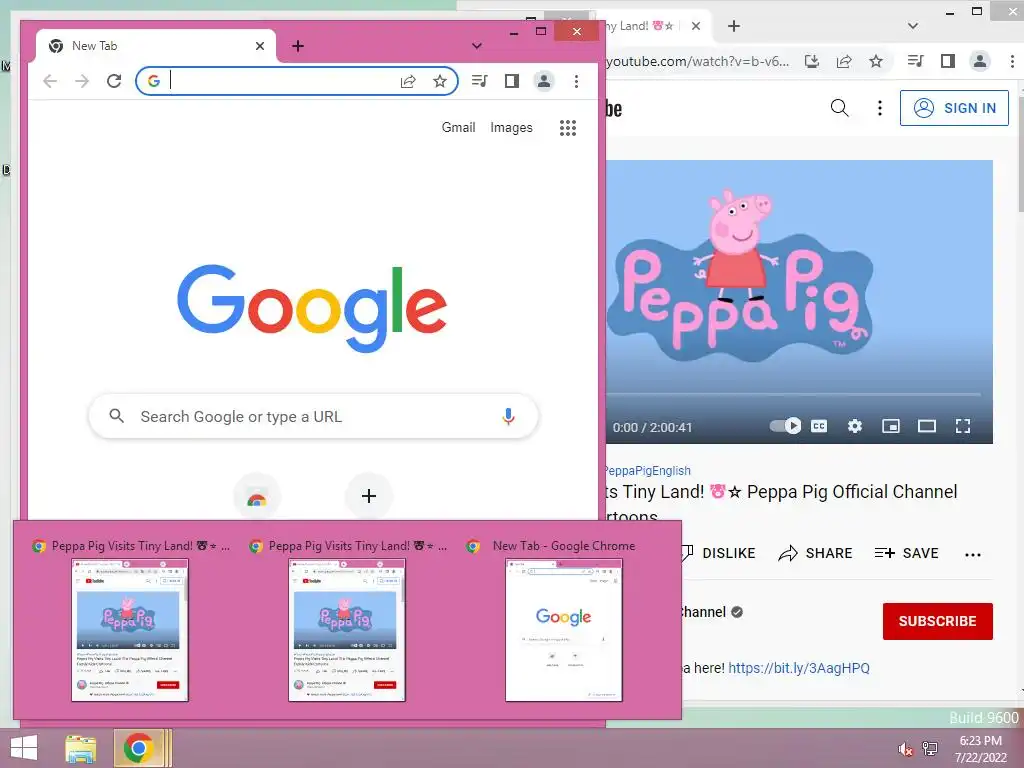Image resolution: width=1024 pixels, height=768 pixels.
Task: Click SUBSCRIBE button
Action: pyautogui.click(x=938, y=621)
